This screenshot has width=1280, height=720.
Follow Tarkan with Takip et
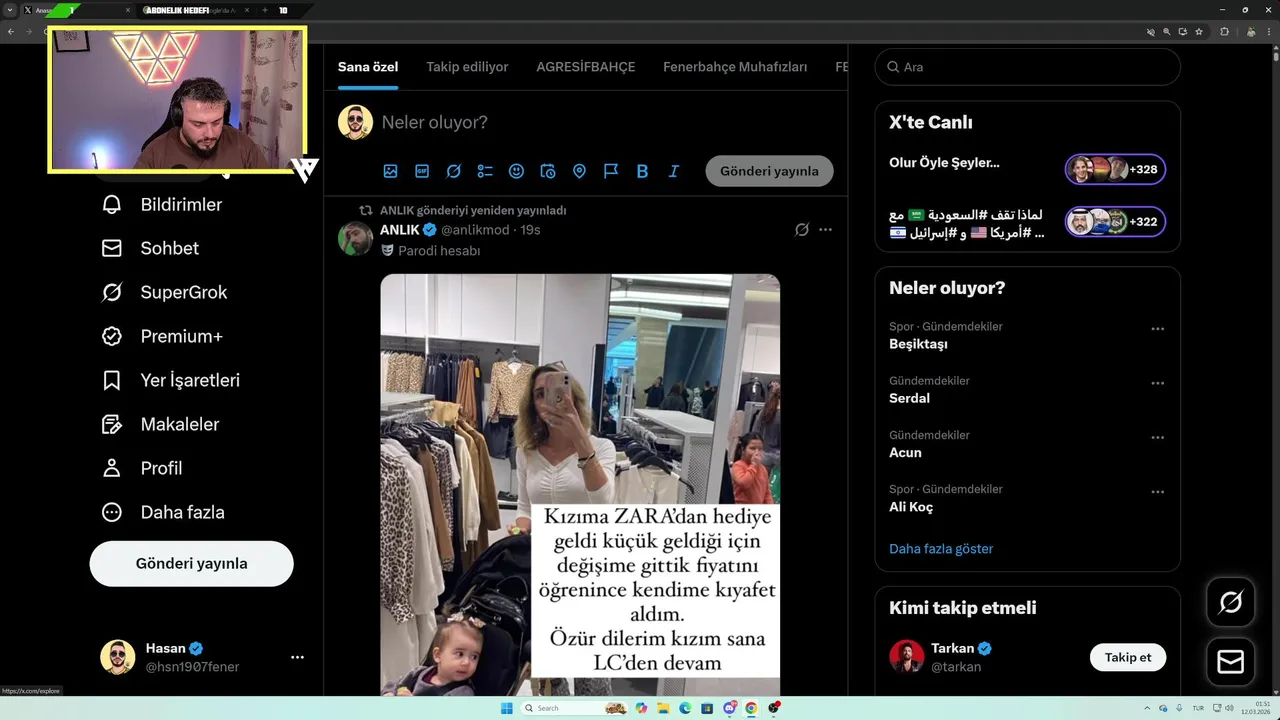[x=1128, y=657]
